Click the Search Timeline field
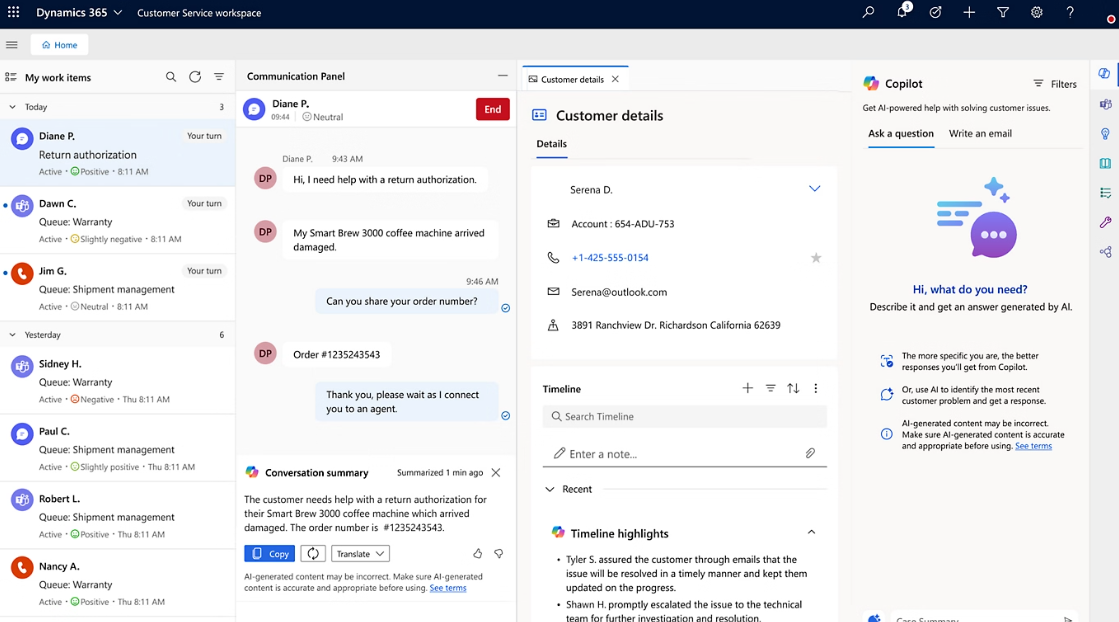 pos(684,417)
